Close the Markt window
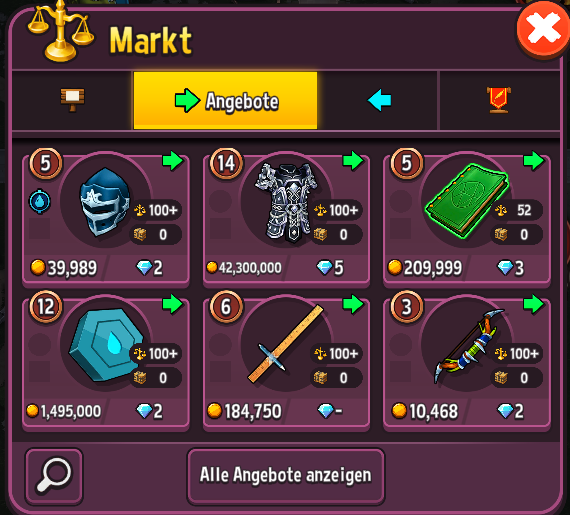Viewport: 570px width, 515px height. click(x=543, y=30)
